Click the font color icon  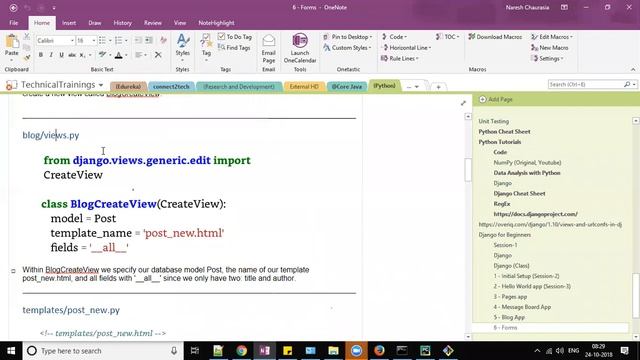point(119,55)
